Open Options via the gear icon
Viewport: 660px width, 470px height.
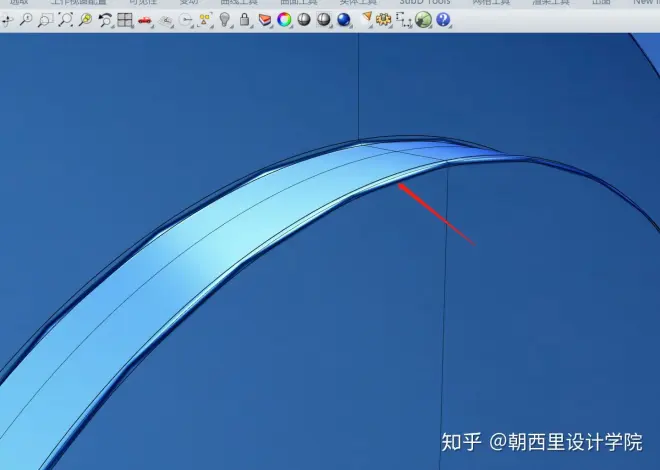[383, 19]
